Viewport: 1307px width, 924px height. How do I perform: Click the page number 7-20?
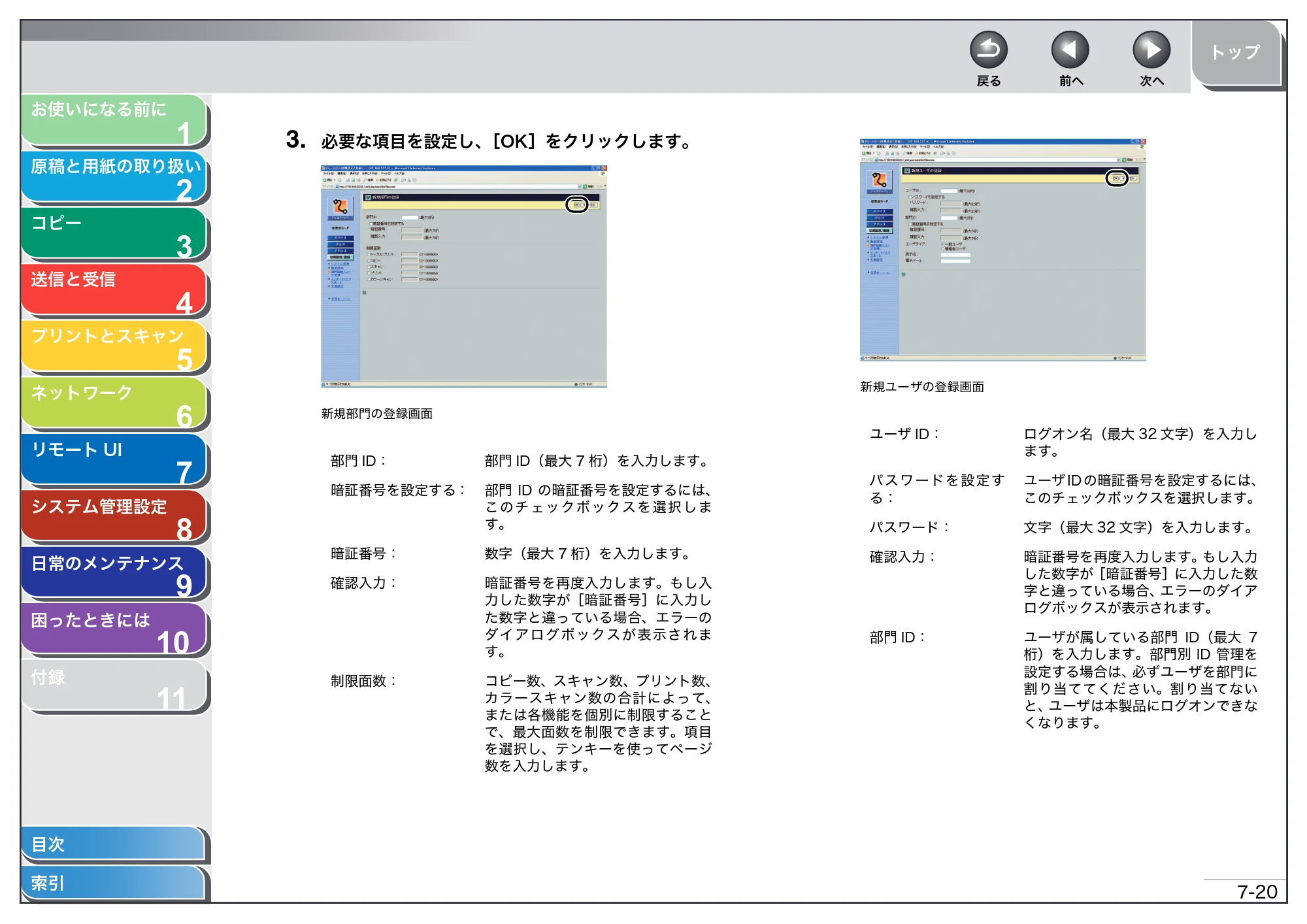tap(1257, 892)
